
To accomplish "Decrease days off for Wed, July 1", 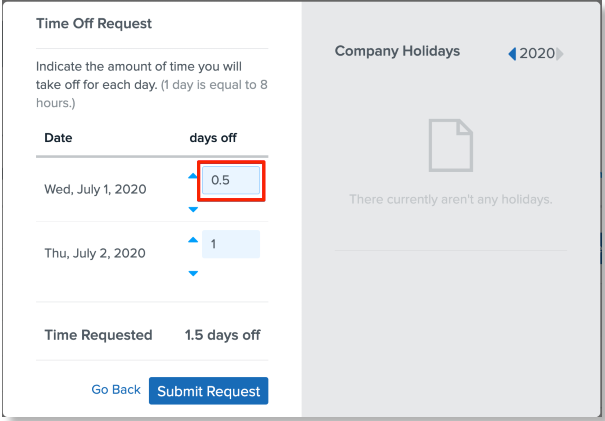I will 193,209.
